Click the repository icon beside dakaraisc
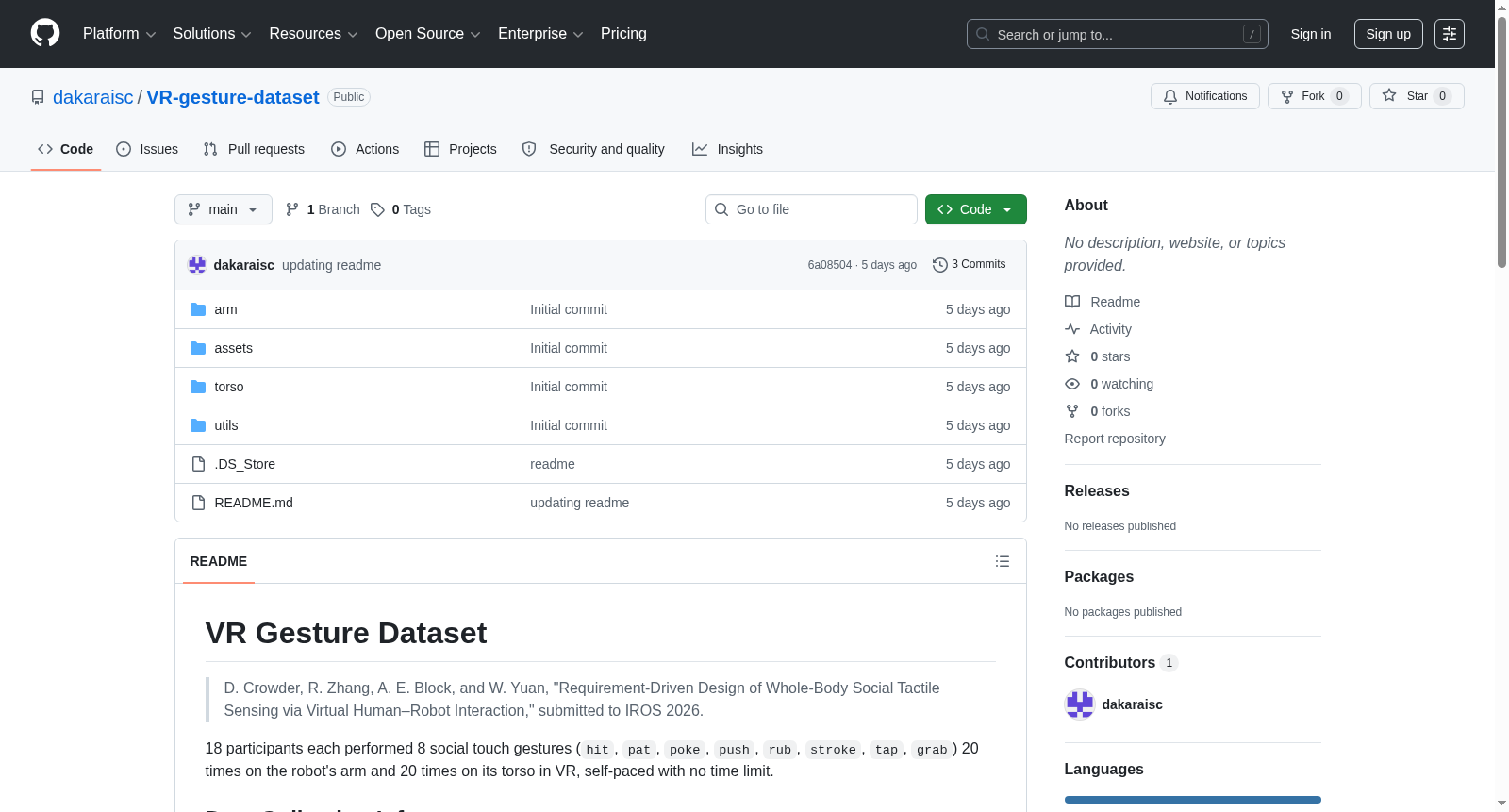The width and height of the screenshot is (1509, 812). click(x=38, y=97)
